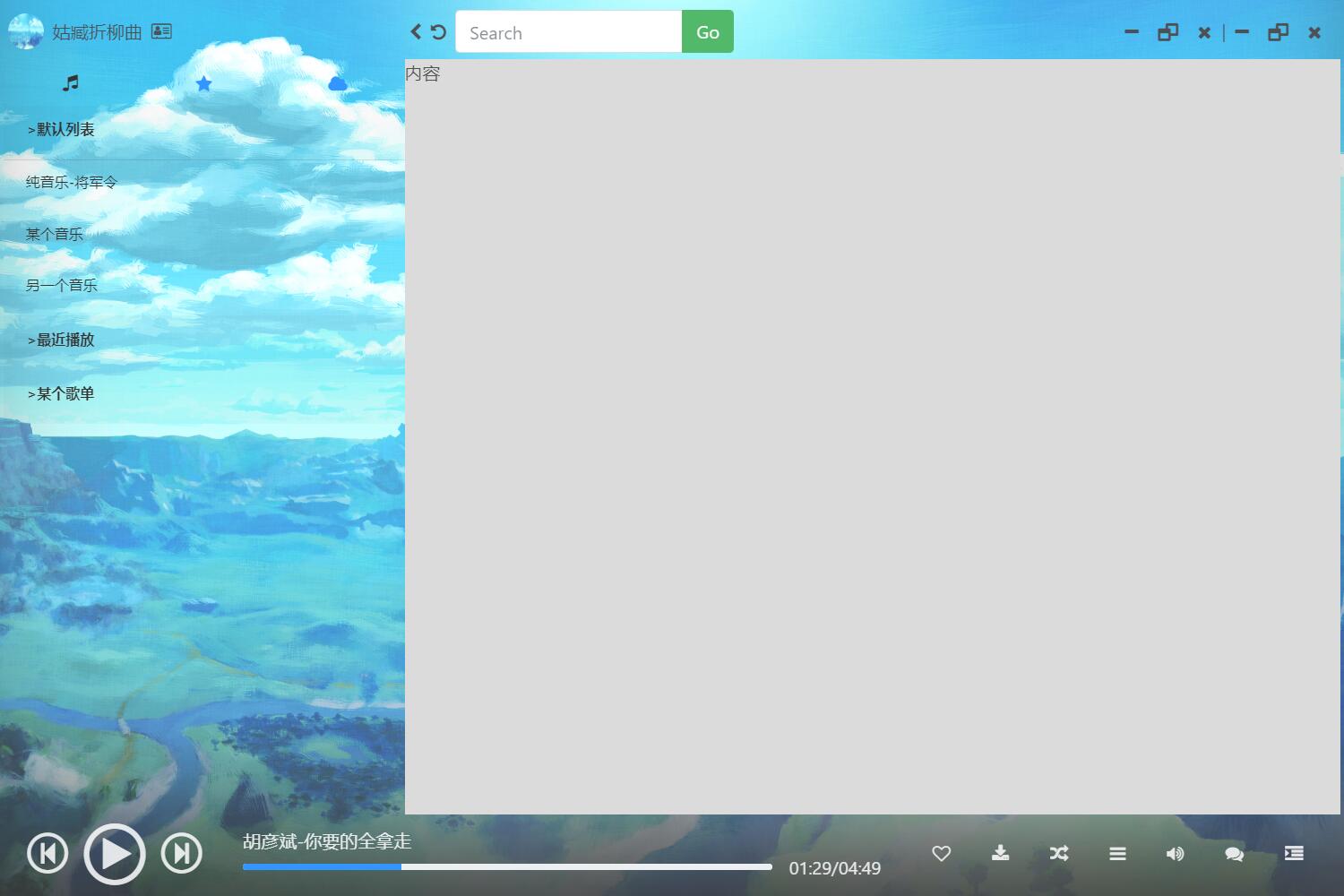Toggle shuffle playback mode
The width and height of the screenshot is (1344, 896).
click(1059, 853)
